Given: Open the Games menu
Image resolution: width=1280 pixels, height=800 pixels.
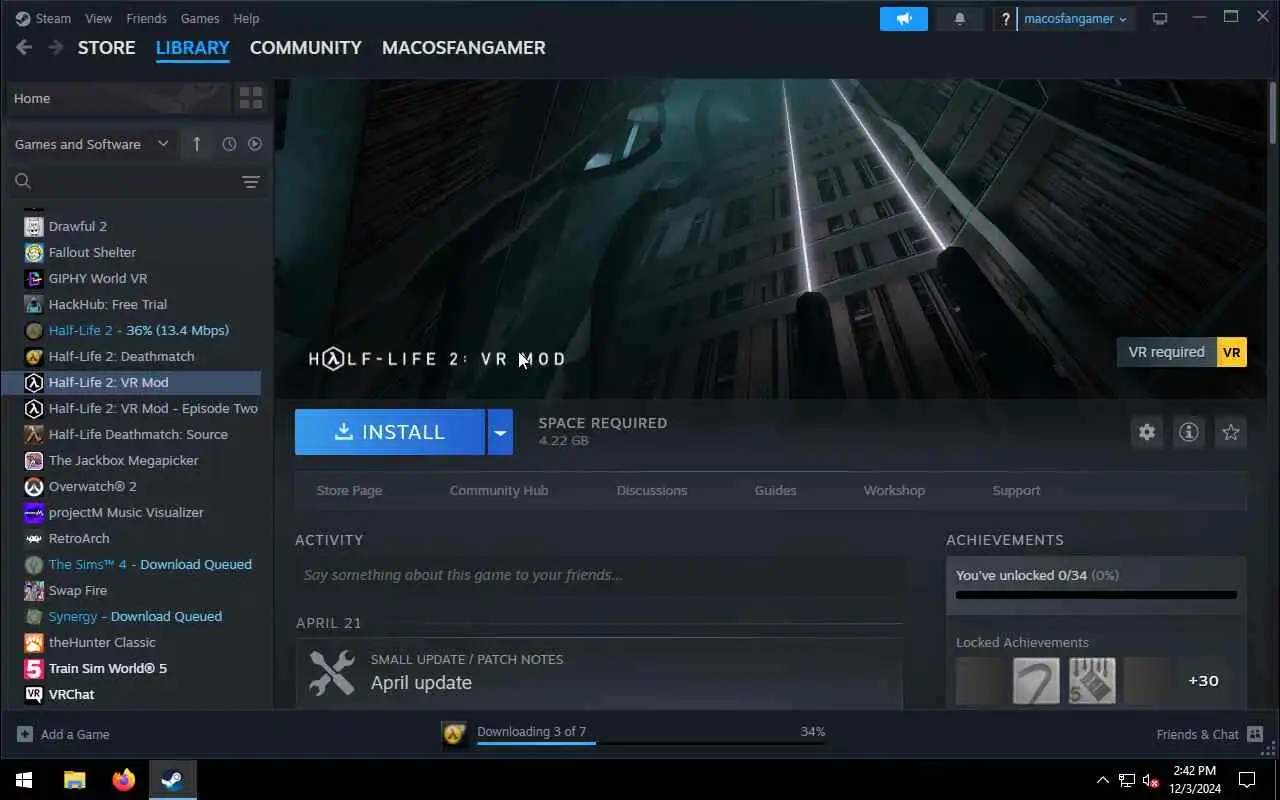Looking at the screenshot, I should pyautogui.click(x=200, y=18).
